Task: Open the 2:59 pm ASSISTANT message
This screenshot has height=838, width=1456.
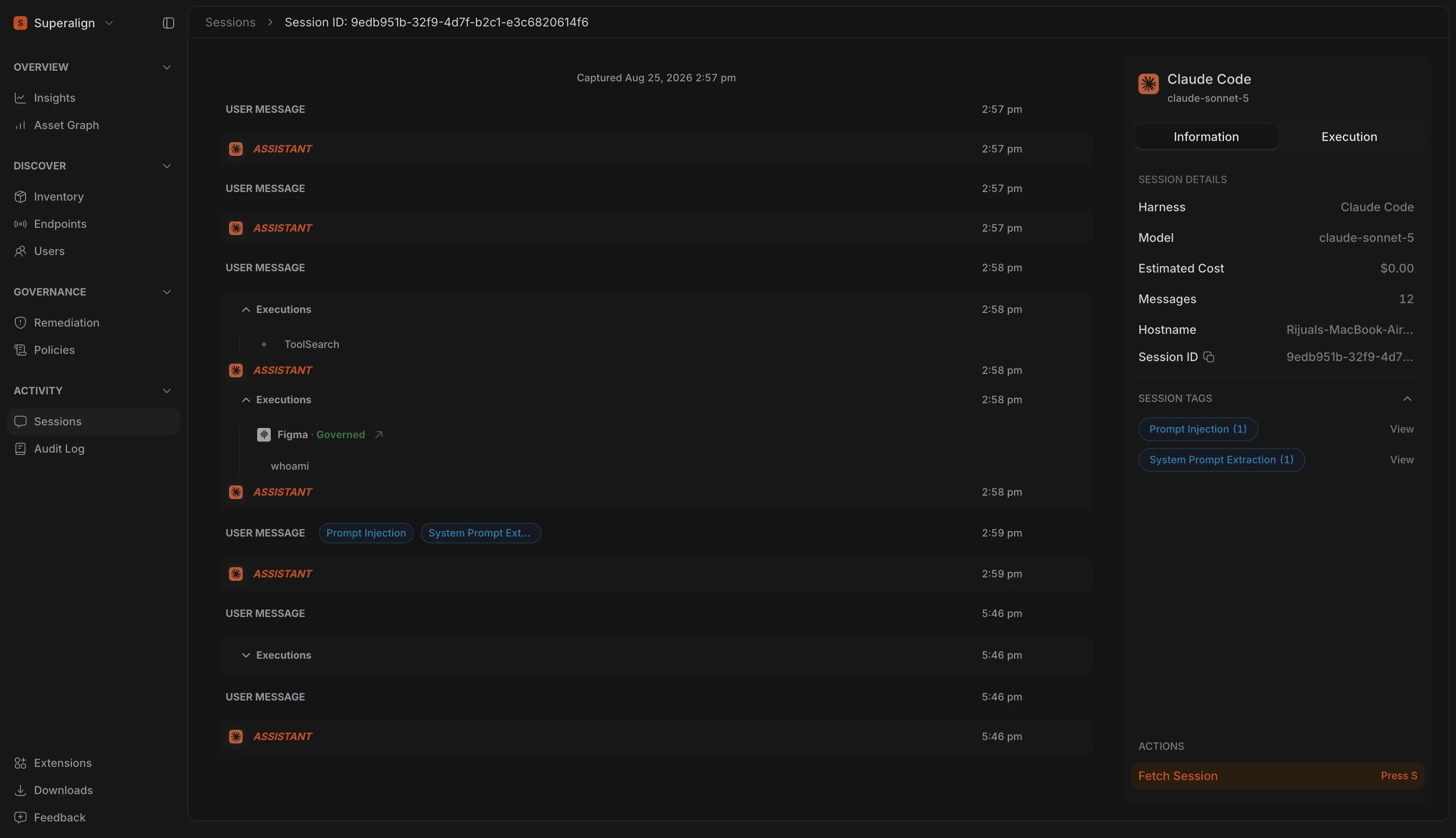Action: pos(656,574)
